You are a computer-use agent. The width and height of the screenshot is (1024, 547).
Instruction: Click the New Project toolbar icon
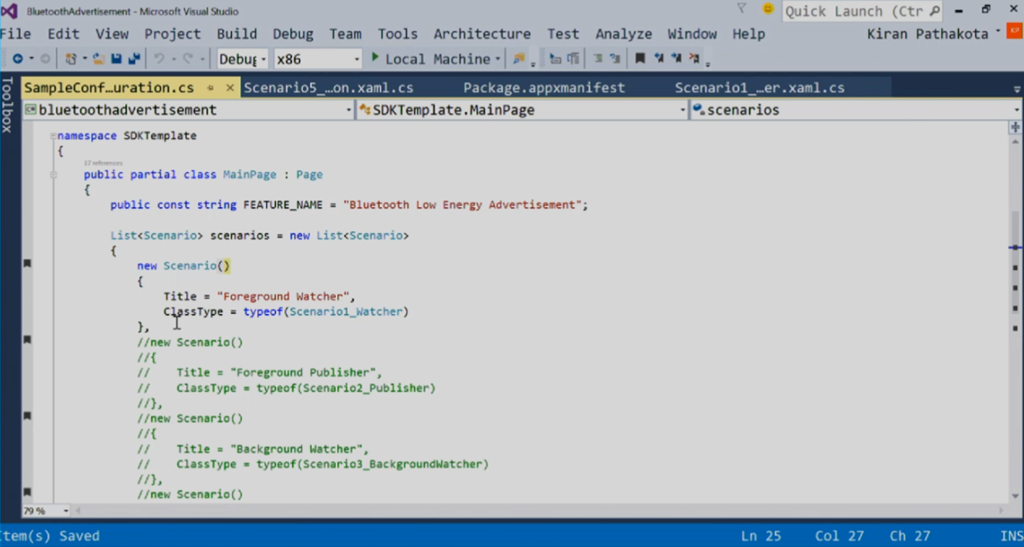[71, 59]
